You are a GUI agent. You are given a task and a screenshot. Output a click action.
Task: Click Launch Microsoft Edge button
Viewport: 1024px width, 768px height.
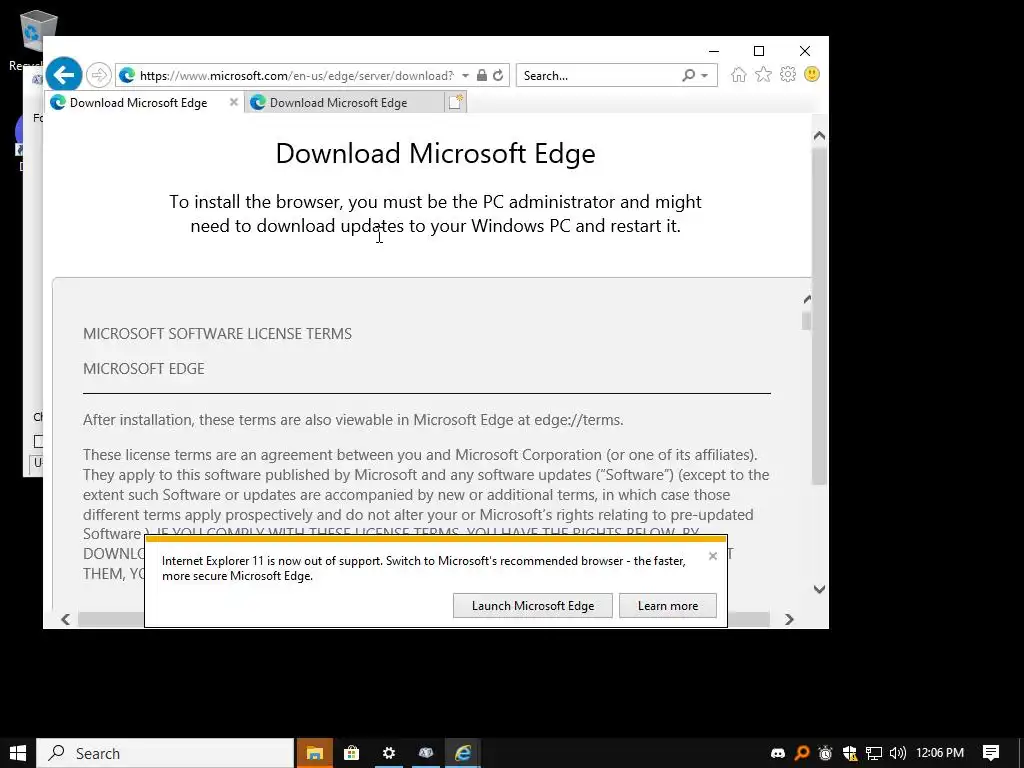click(533, 605)
